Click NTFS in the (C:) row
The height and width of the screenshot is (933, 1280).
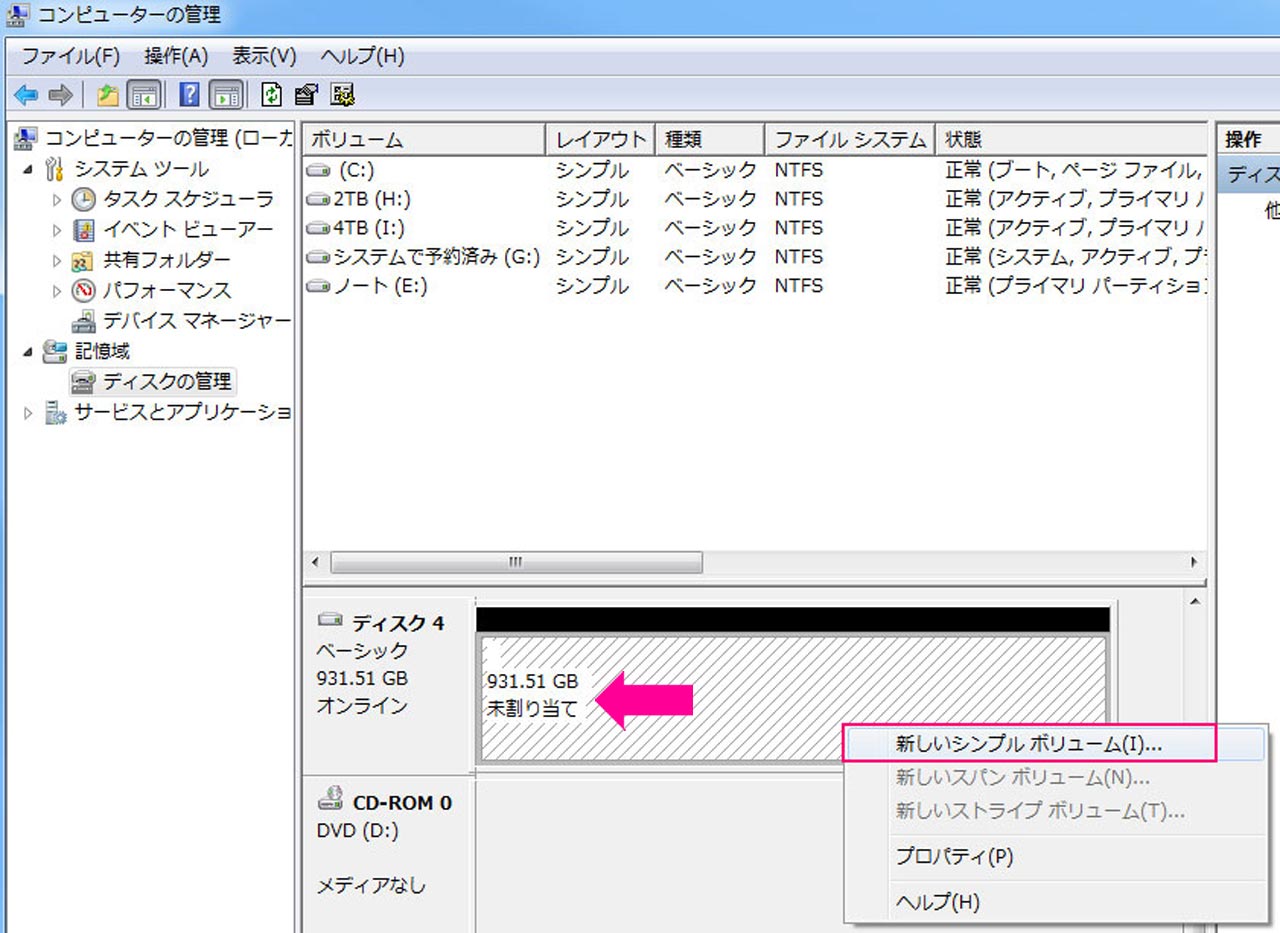(x=799, y=170)
